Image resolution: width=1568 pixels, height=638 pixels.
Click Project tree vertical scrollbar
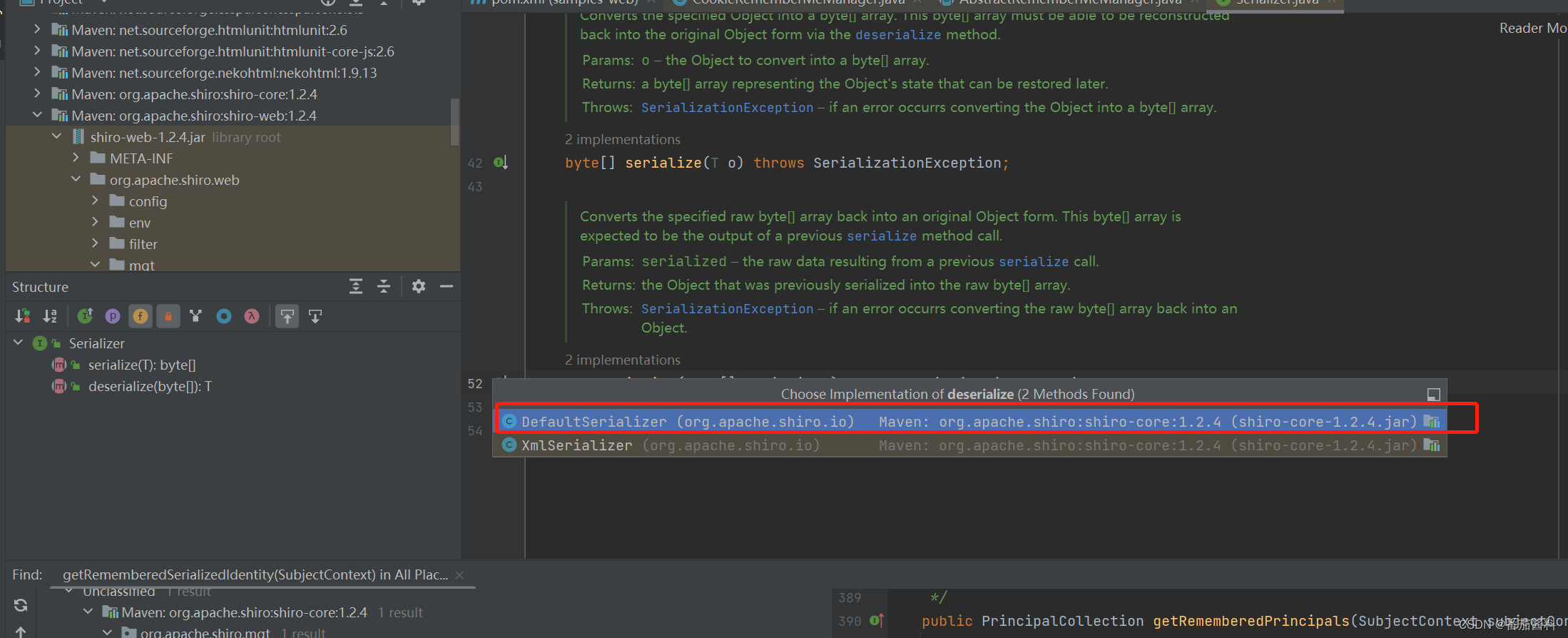coord(455,122)
